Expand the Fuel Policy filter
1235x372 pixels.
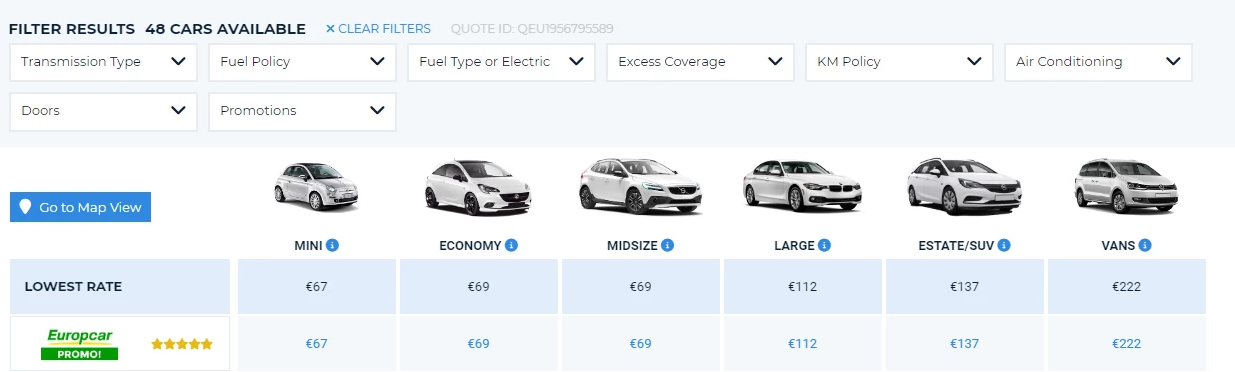point(302,62)
